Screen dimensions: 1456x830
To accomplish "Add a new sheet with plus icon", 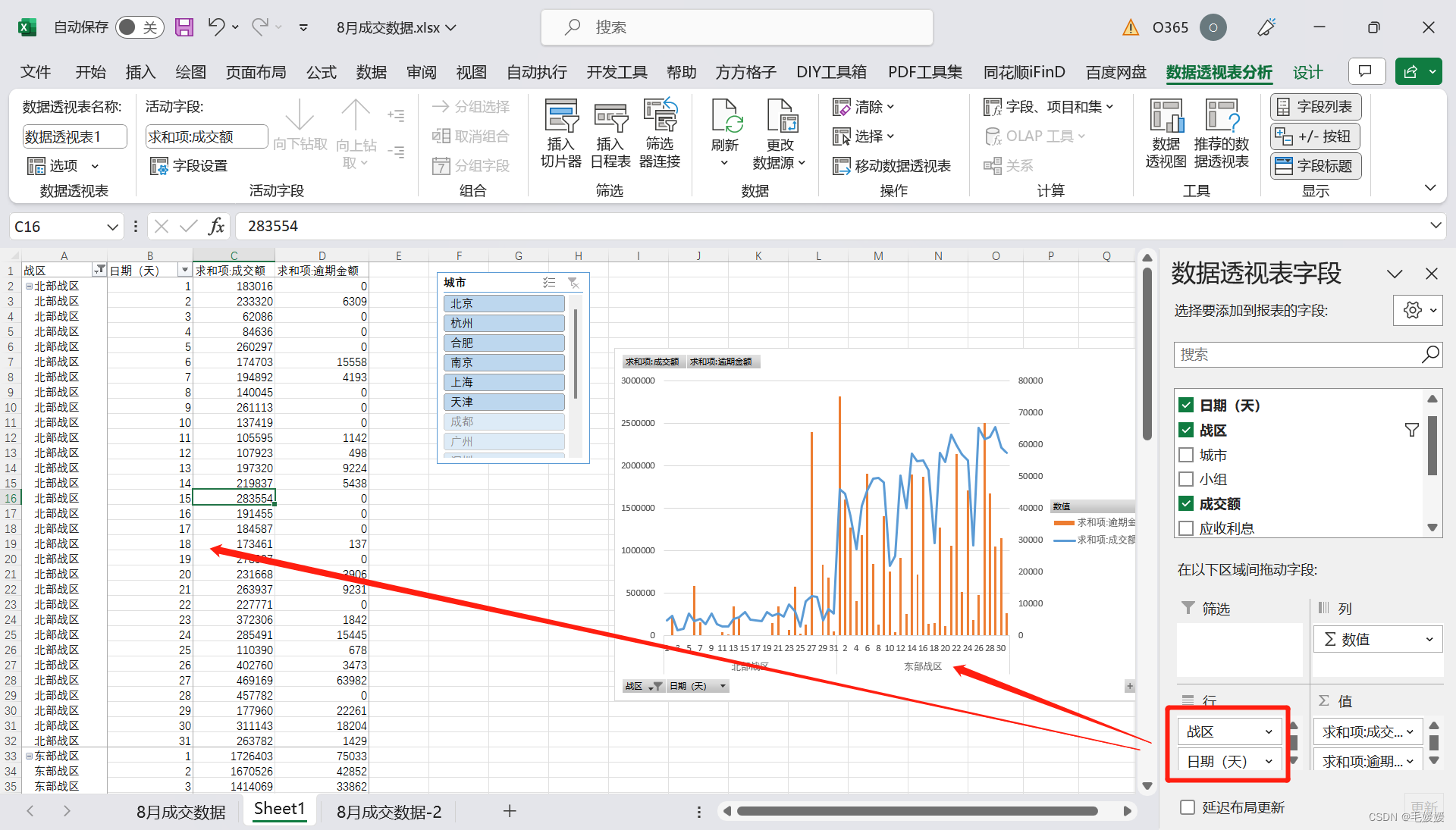I will pos(510,811).
